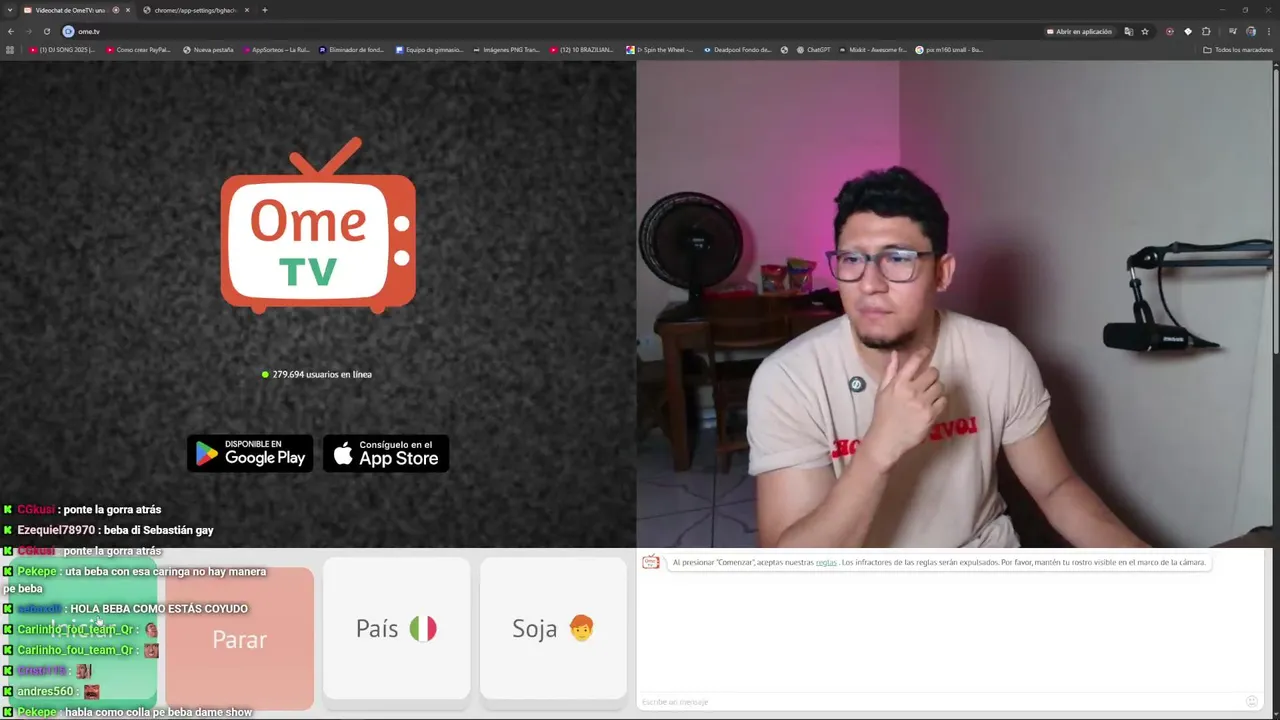Open the reglas link in the chat notice
Image resolution: width=1280 pixels, height=720 pixels.
click(x=826, y=562)
